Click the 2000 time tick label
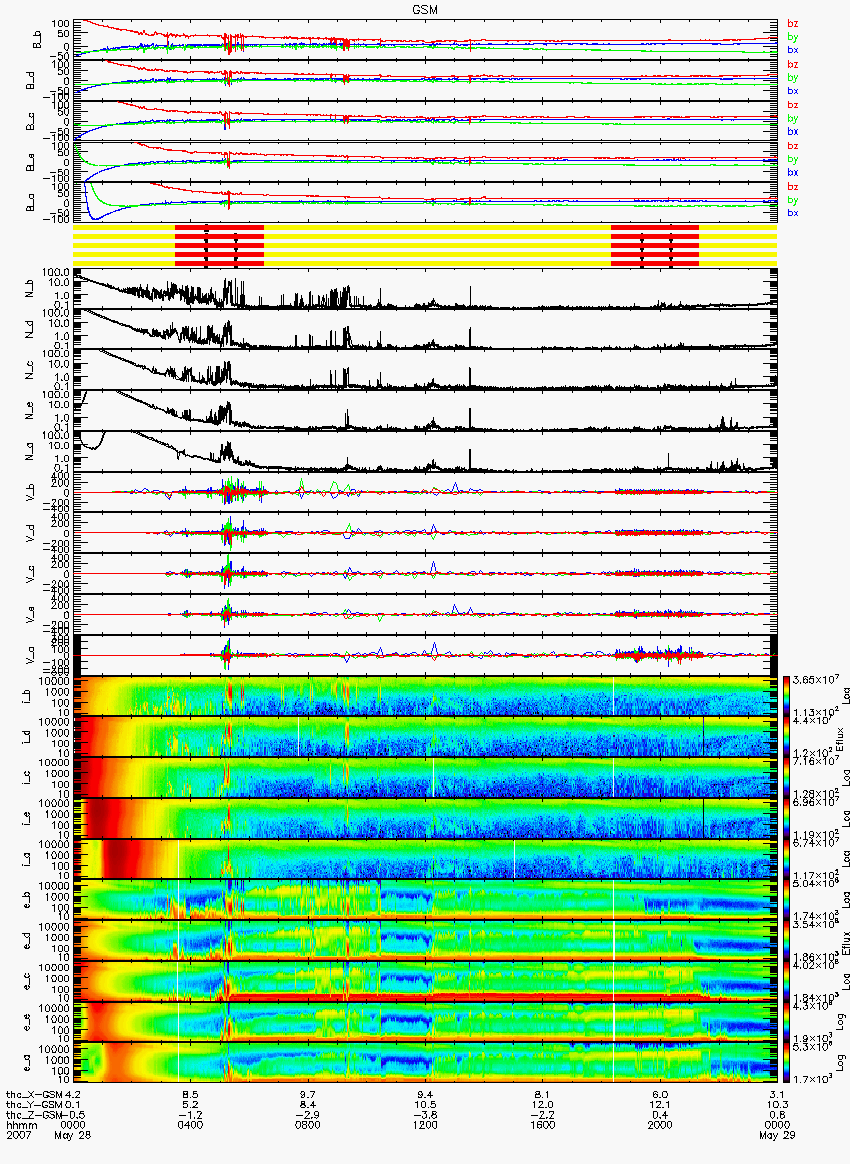The image size is (850, 1164). coord(660,1125)
